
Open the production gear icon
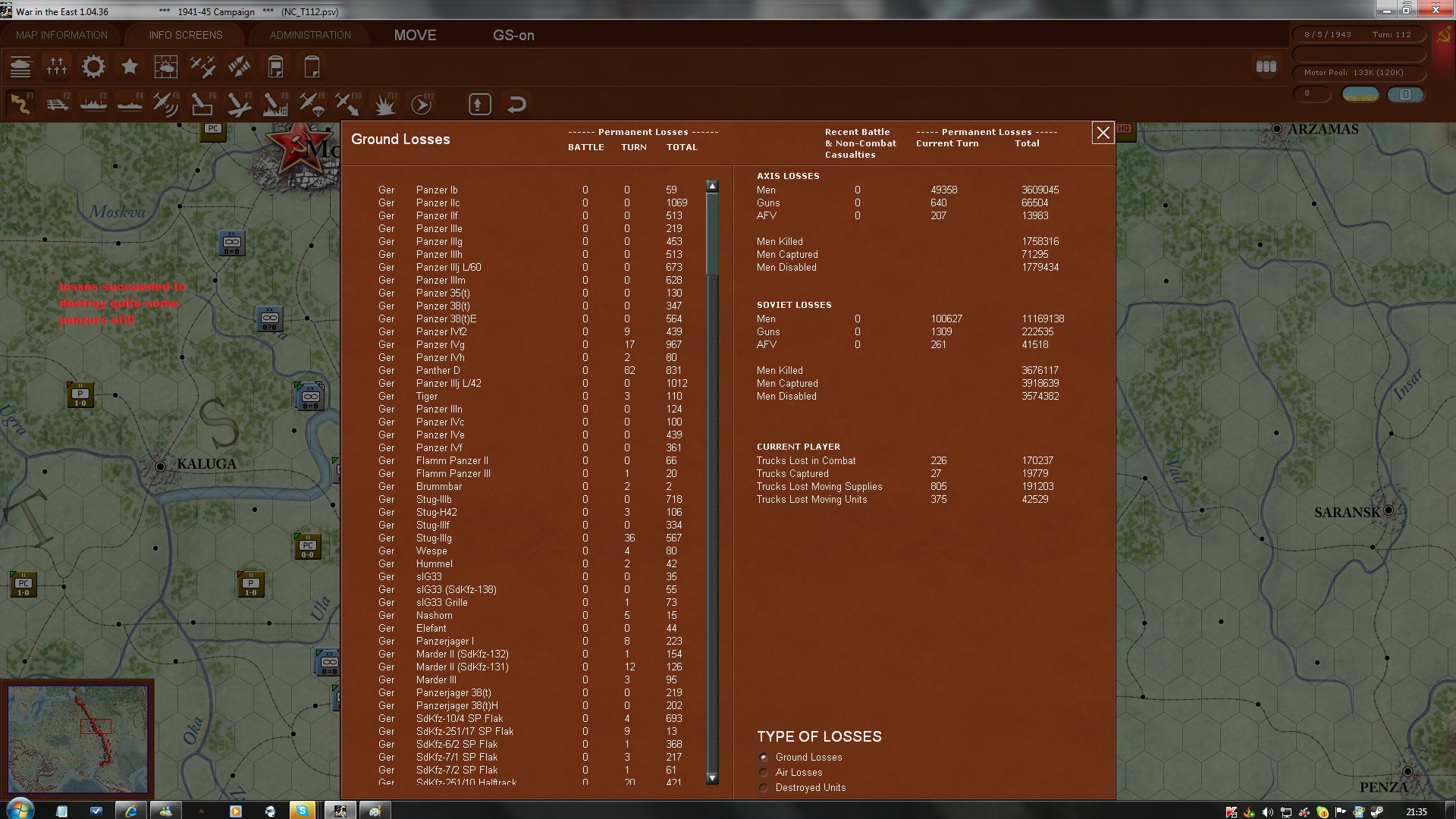[x=93, y=67]
